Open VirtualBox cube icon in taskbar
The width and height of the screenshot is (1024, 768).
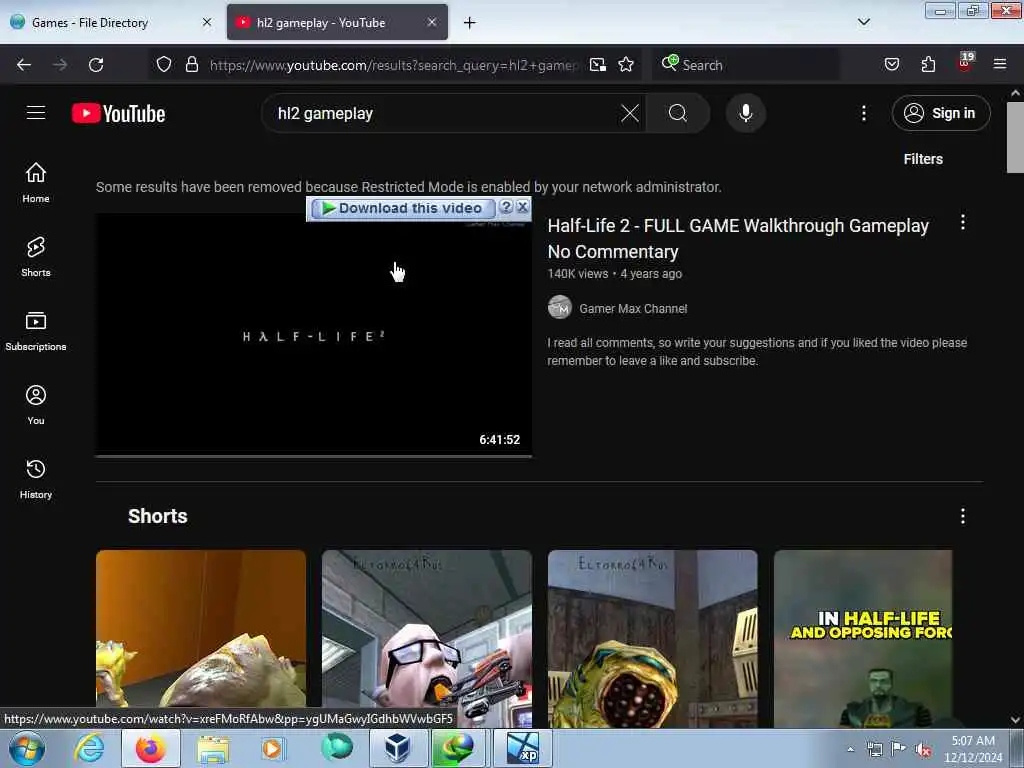396,748
